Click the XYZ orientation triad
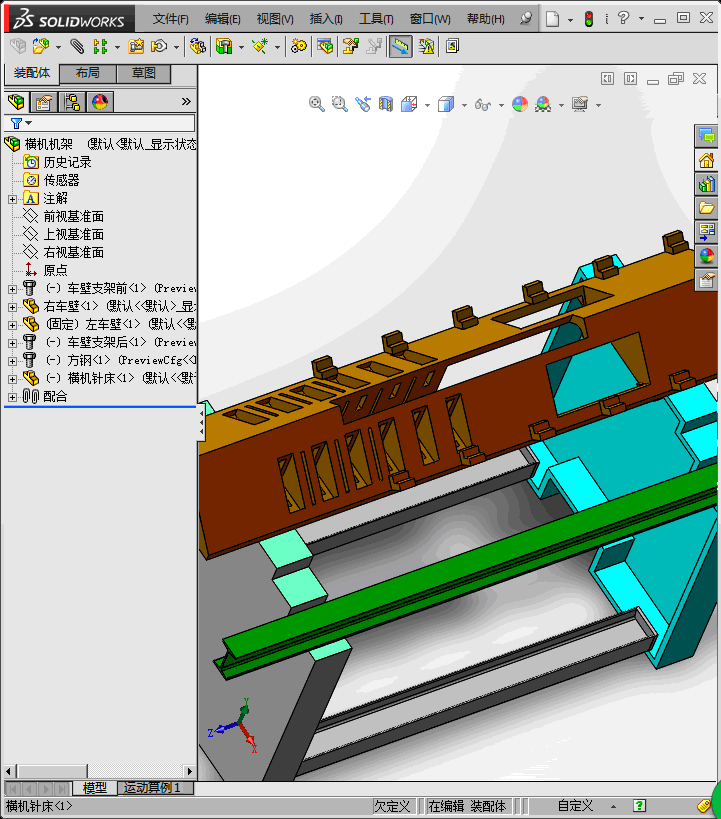This screenshot has width=721, height=819. [x=233, y=726]
